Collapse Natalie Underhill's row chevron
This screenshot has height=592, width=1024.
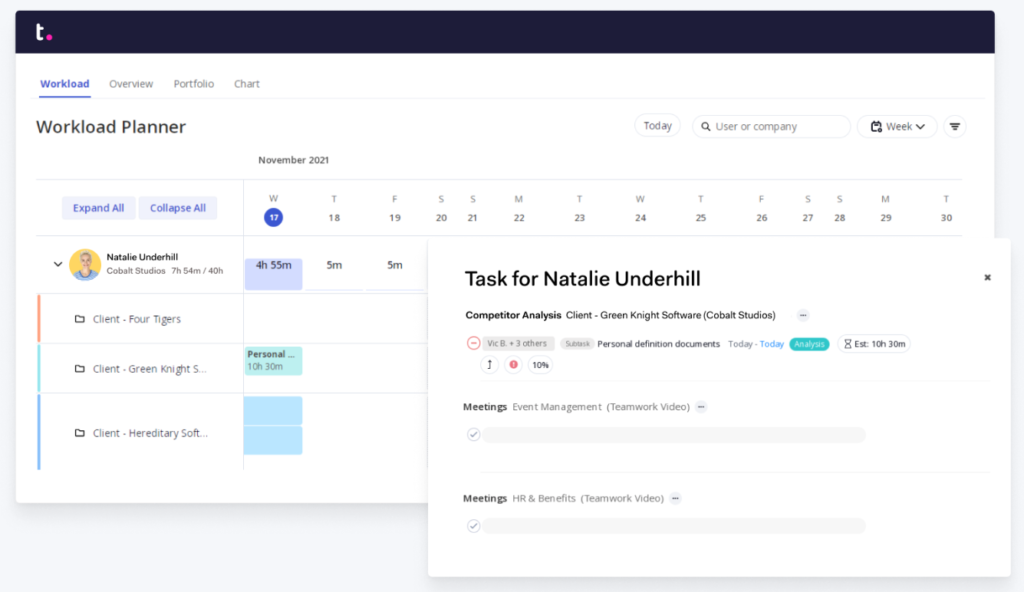click(x=57, y=265)
